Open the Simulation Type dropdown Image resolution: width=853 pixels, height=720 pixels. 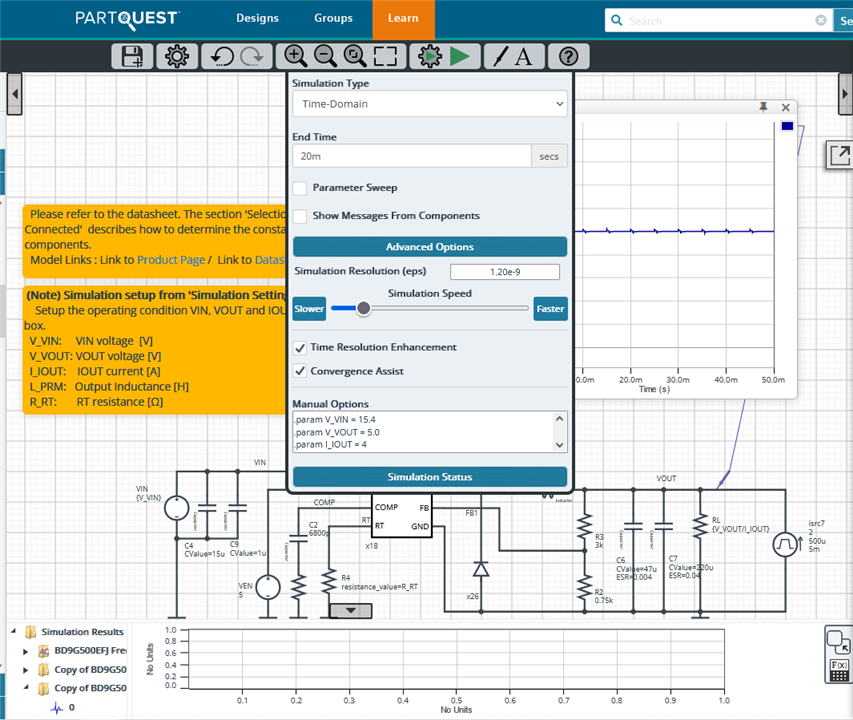pos(429,104)
